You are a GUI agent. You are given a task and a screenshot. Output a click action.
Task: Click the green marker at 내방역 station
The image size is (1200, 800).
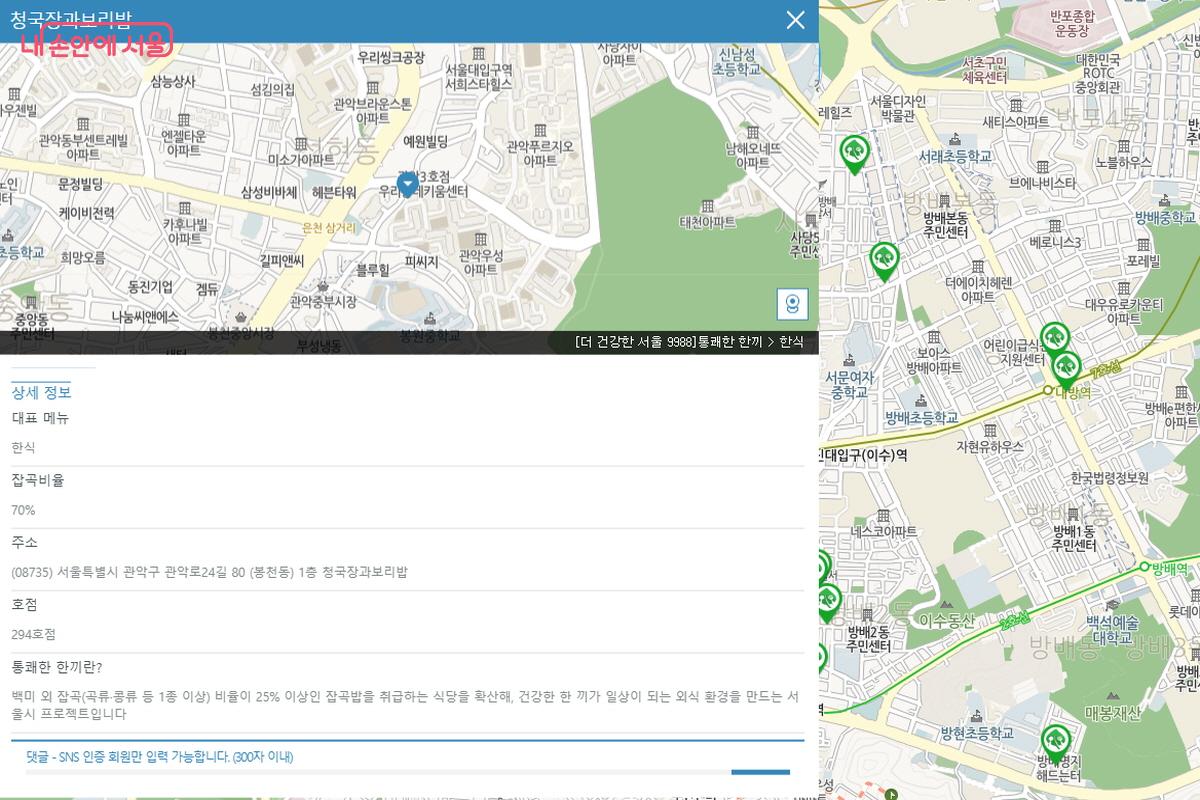pyautogui.click(x=1066, y=369)
